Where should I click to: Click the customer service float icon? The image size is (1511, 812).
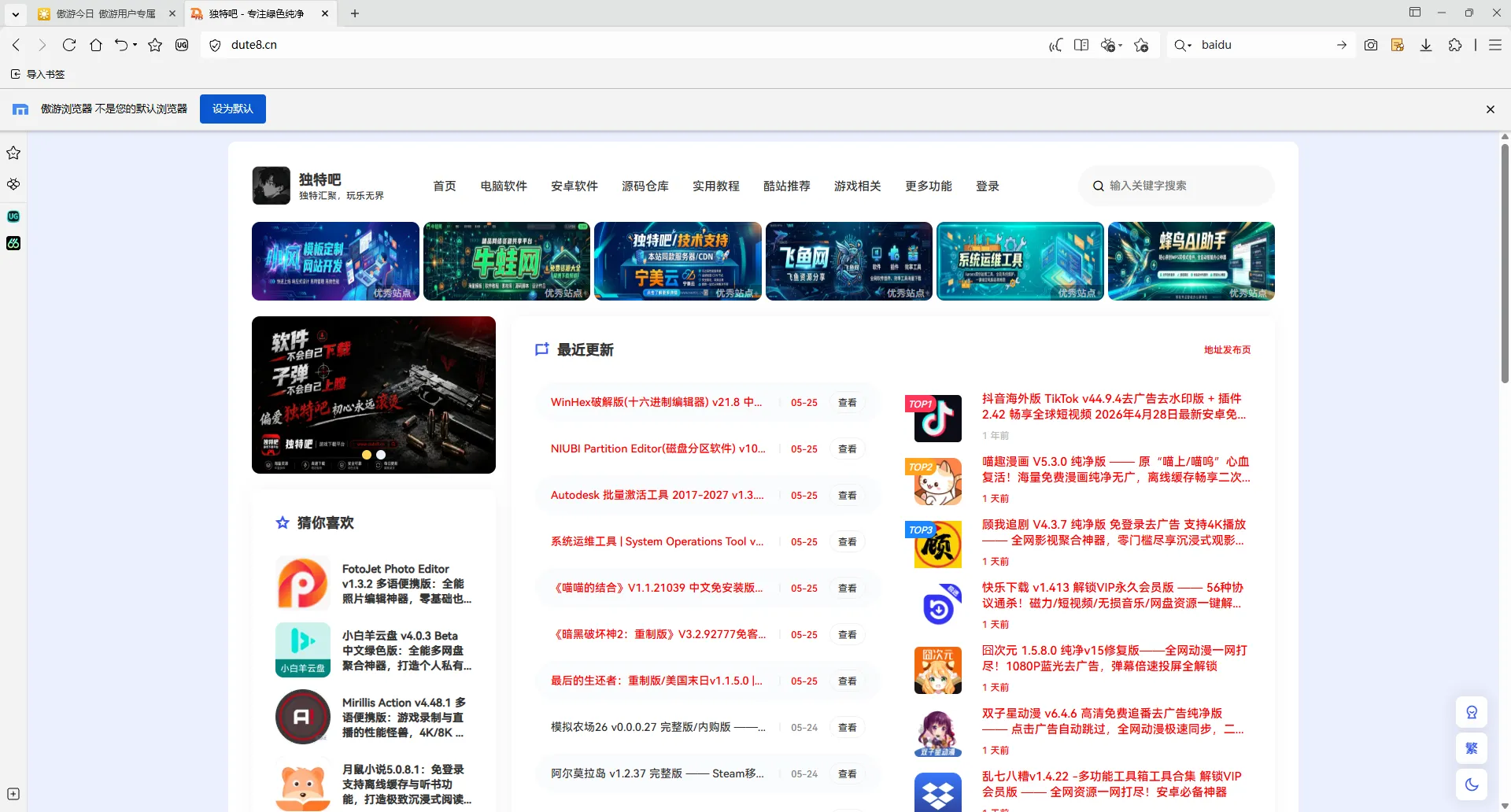[1472, 713]
